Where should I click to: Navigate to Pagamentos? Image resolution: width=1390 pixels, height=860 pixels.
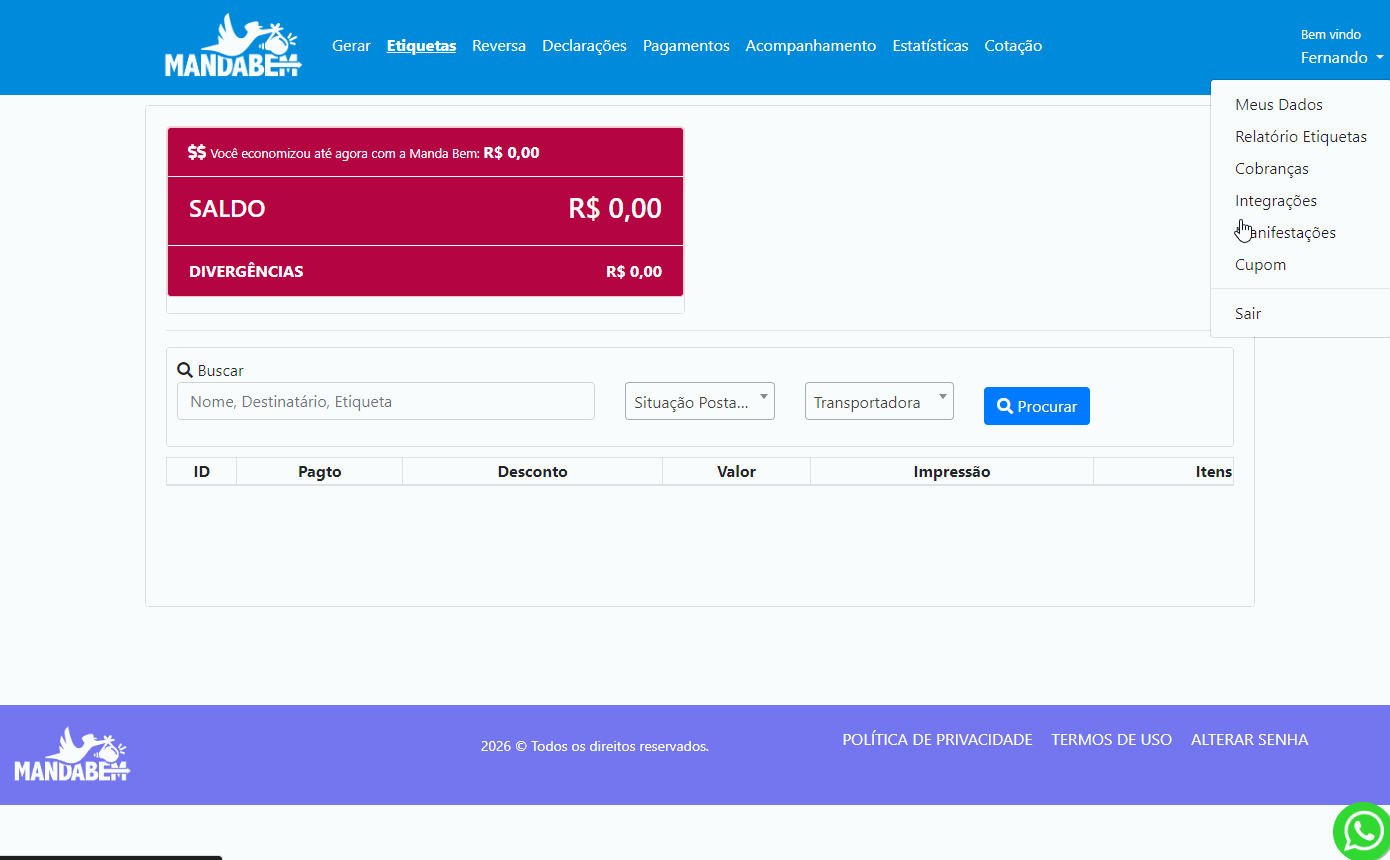685,46
